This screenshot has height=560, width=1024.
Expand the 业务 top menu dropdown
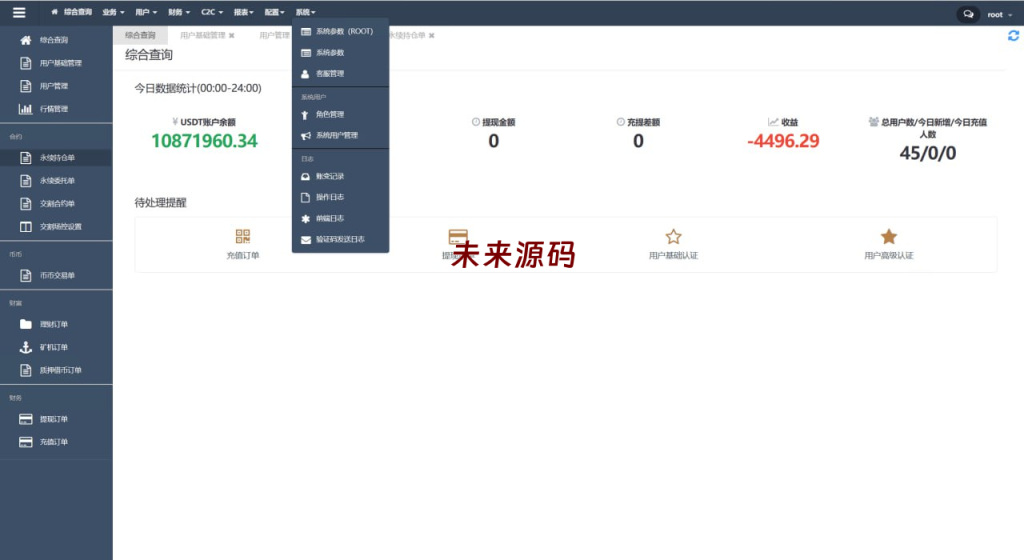click(113, 12)
